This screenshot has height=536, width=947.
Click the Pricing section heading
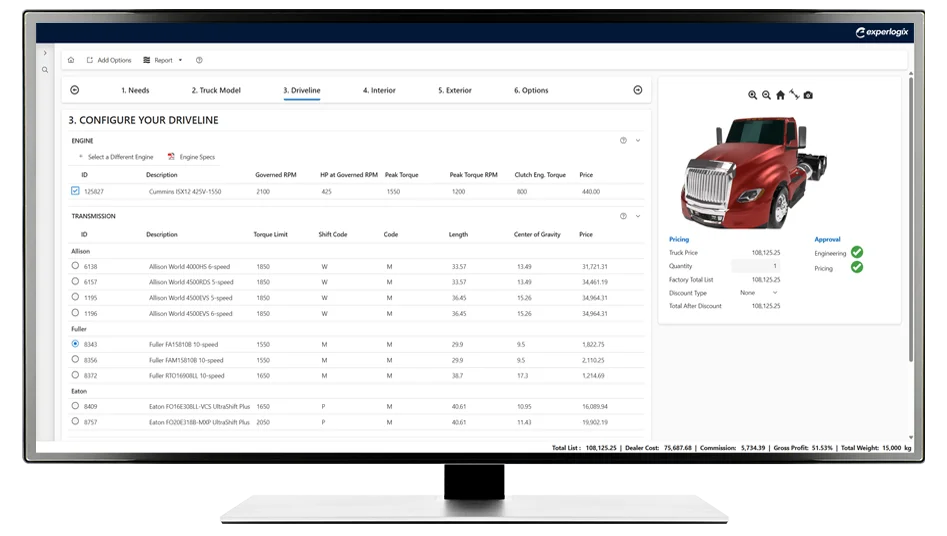[679, 239]
